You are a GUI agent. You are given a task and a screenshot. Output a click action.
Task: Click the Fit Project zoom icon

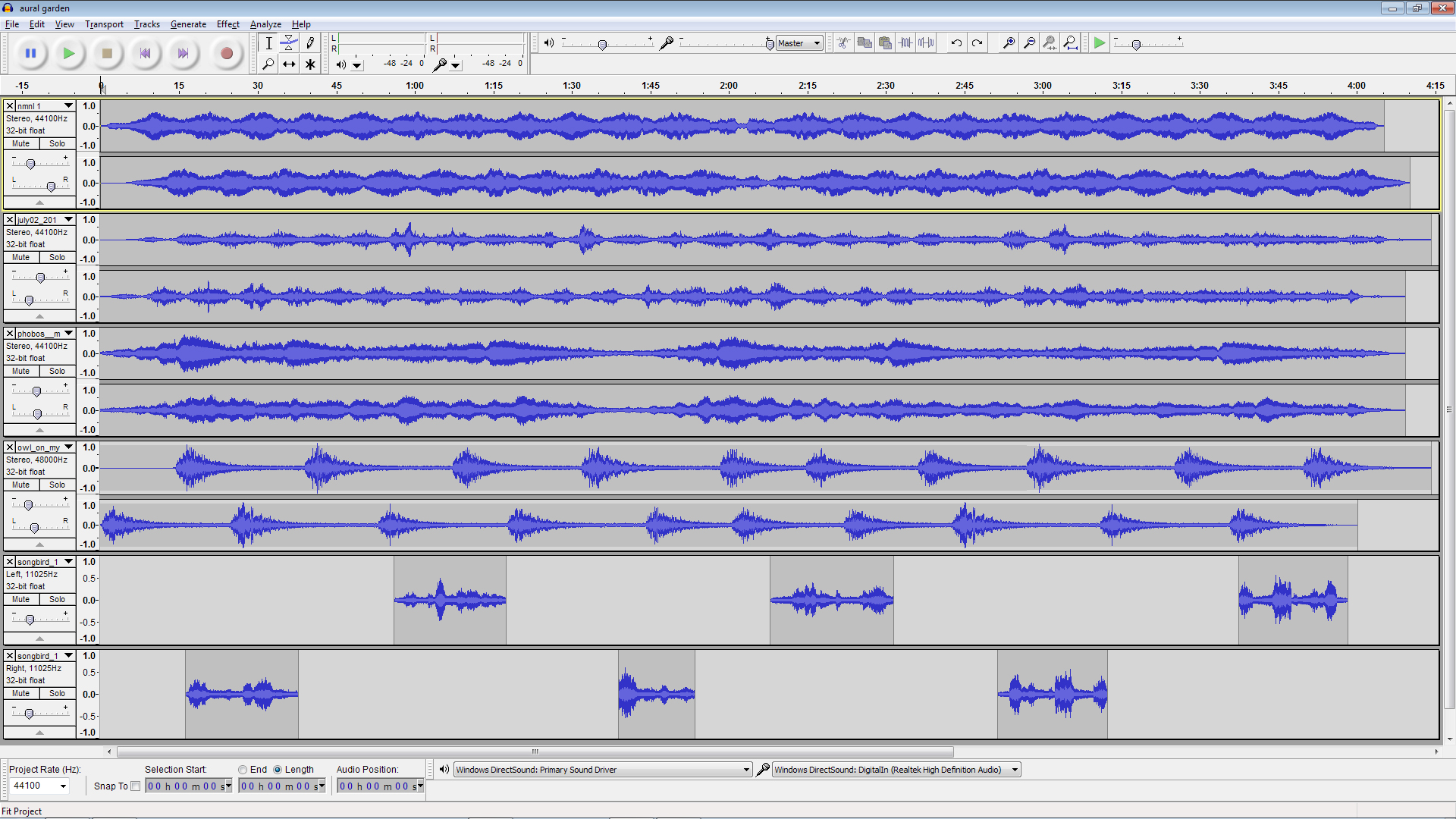(1070, 43)
